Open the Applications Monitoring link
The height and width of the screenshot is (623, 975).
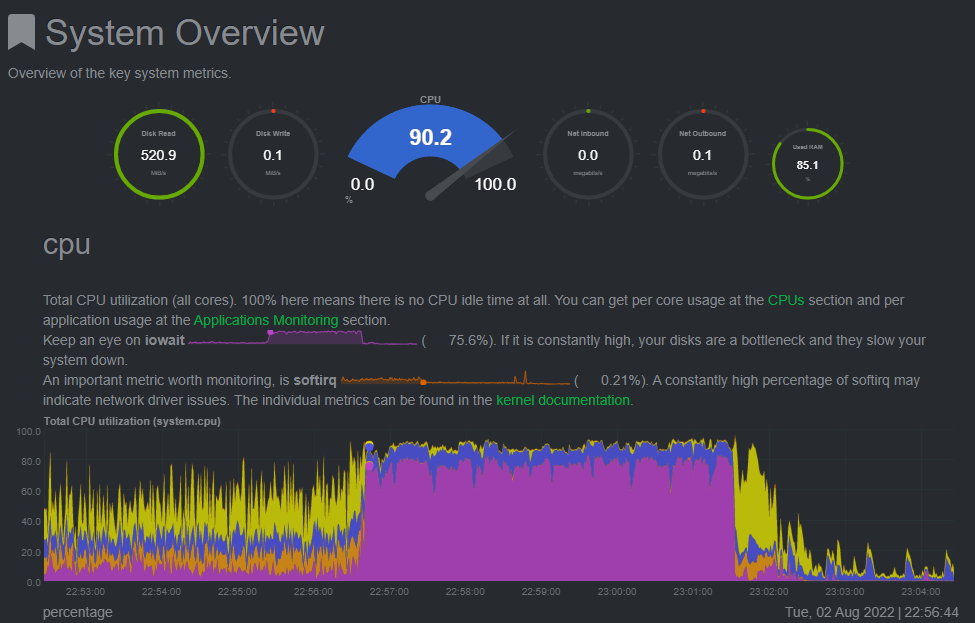click(266, 320)
